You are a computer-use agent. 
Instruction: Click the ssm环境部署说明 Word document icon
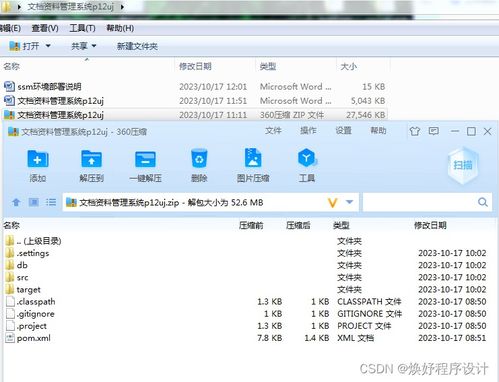[9, 87]
